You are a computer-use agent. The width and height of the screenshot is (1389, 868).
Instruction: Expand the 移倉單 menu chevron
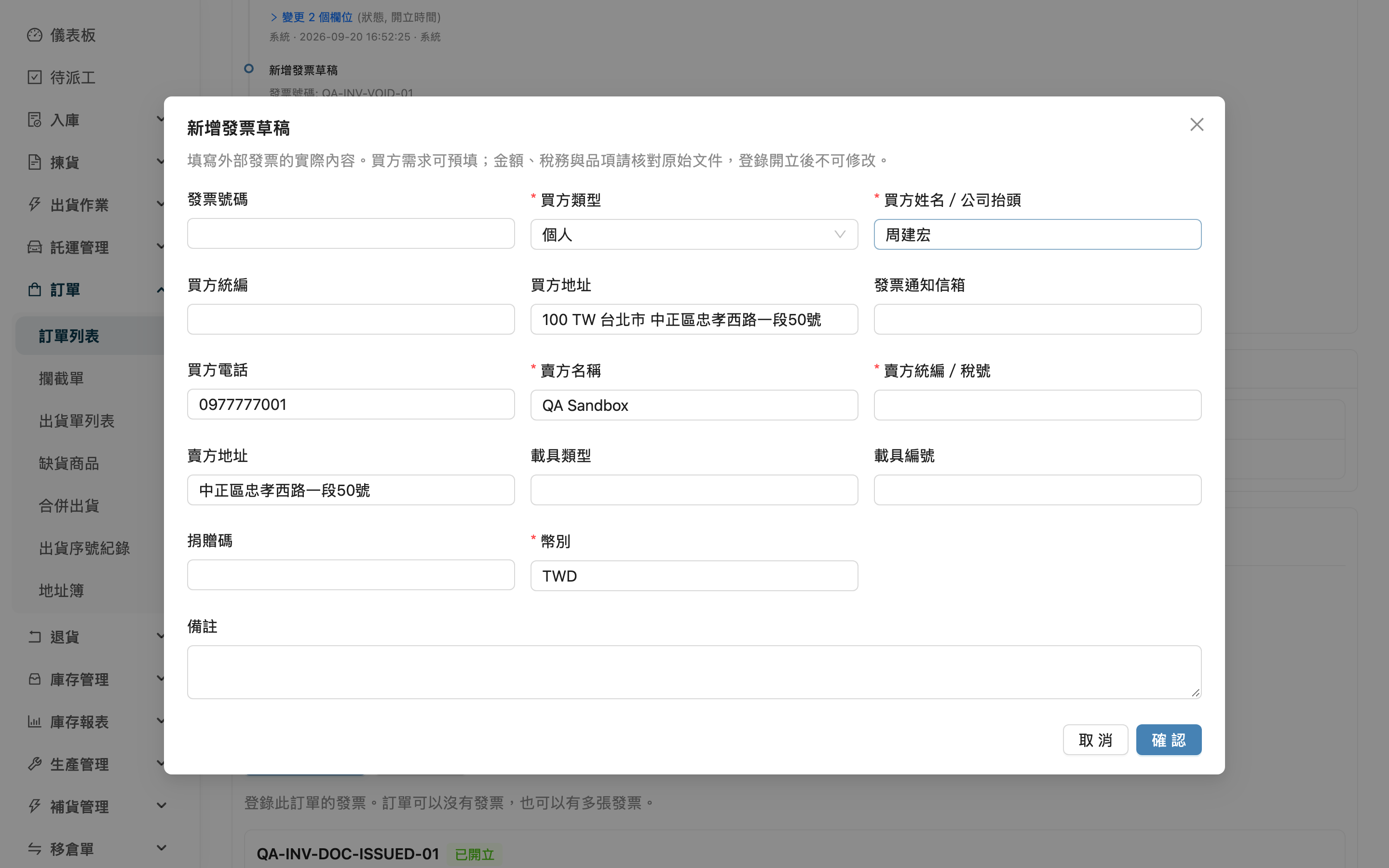pos(161,848)
